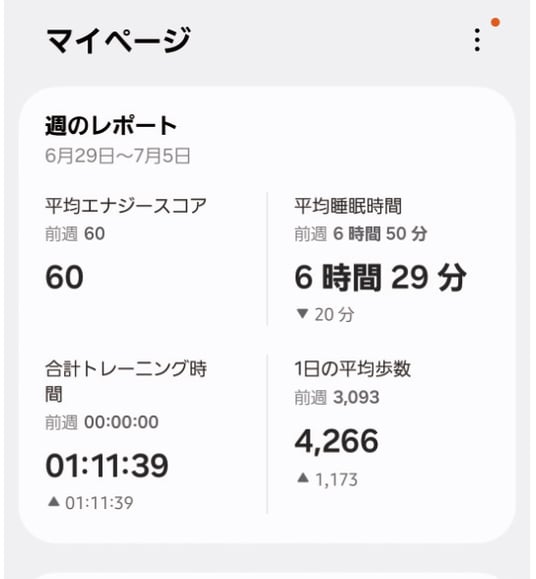Viewport: 536px width, 579px height.
Task: Select the date range 6月29日〜7月5日
Action: tap(118, 155)
